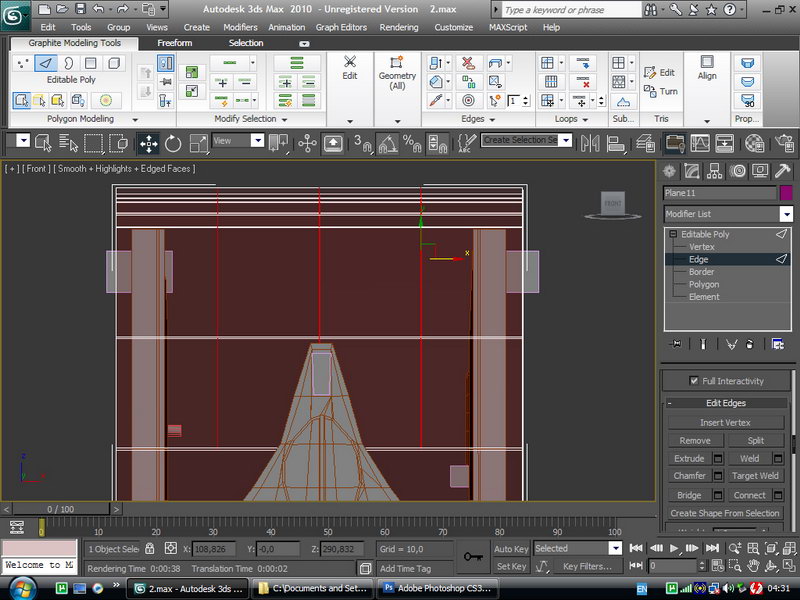The image size is (800, 600).
Task: Open the Utilities hammer panel tab
Action: tap(784, 171)
